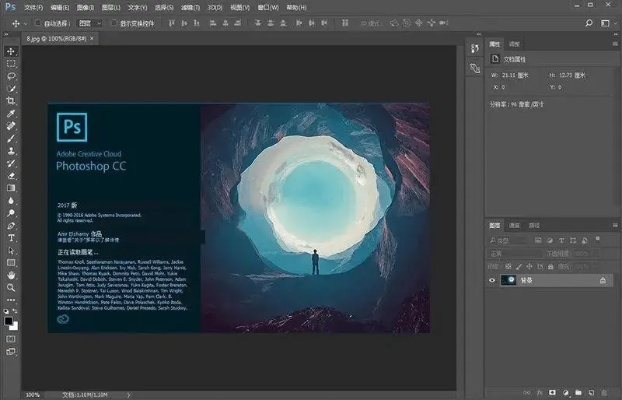
Task: Enable the 自动选择 checkbox
Action: [x=37, y=22]
